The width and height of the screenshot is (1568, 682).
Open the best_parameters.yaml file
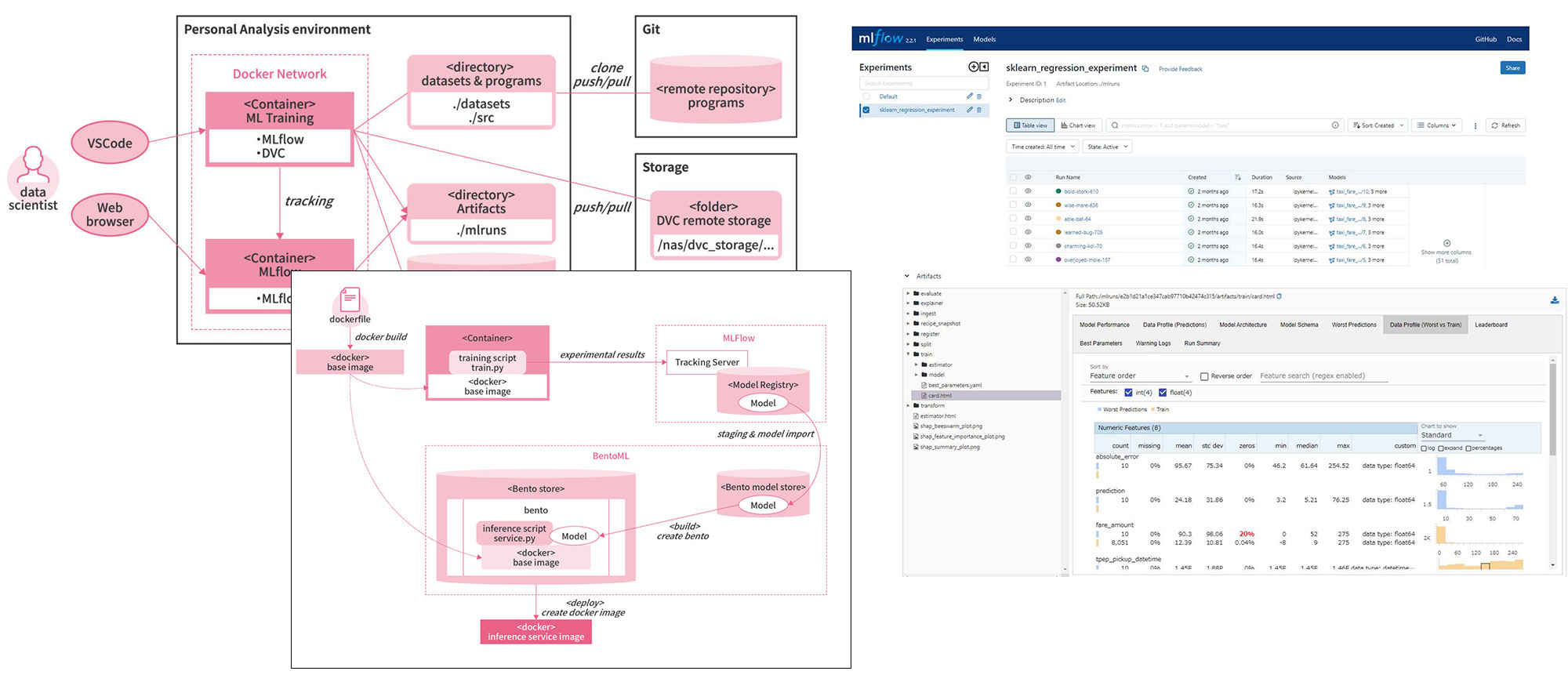952,385
